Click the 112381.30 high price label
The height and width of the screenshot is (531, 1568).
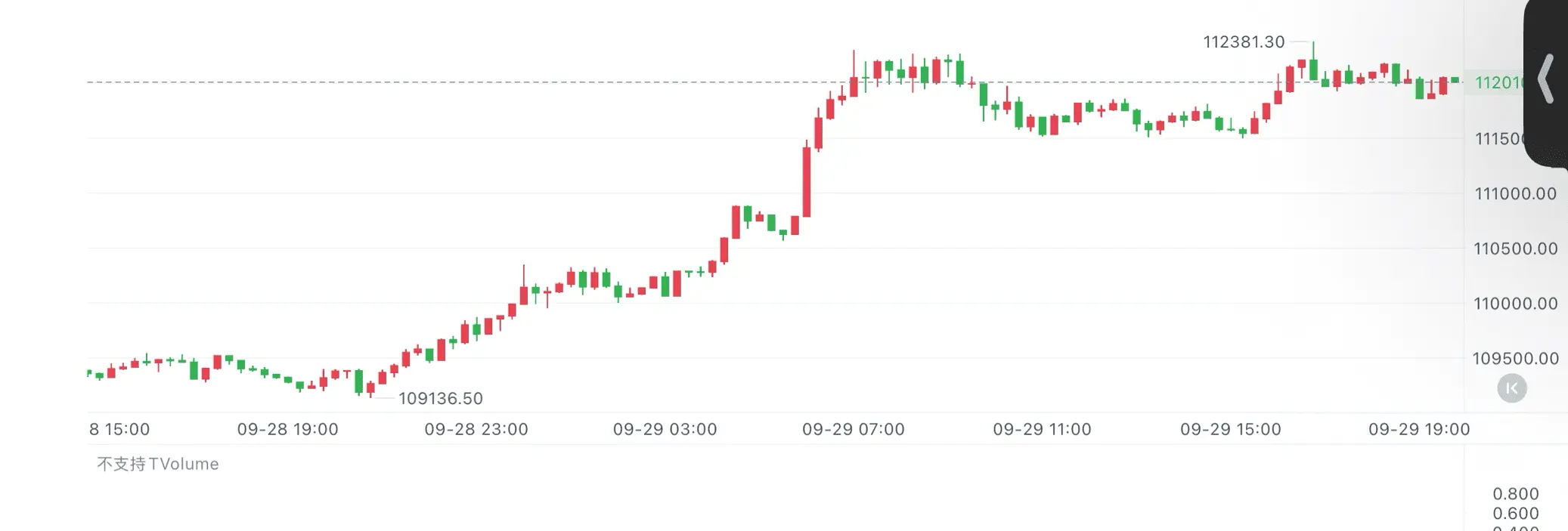pos(1244,42)
